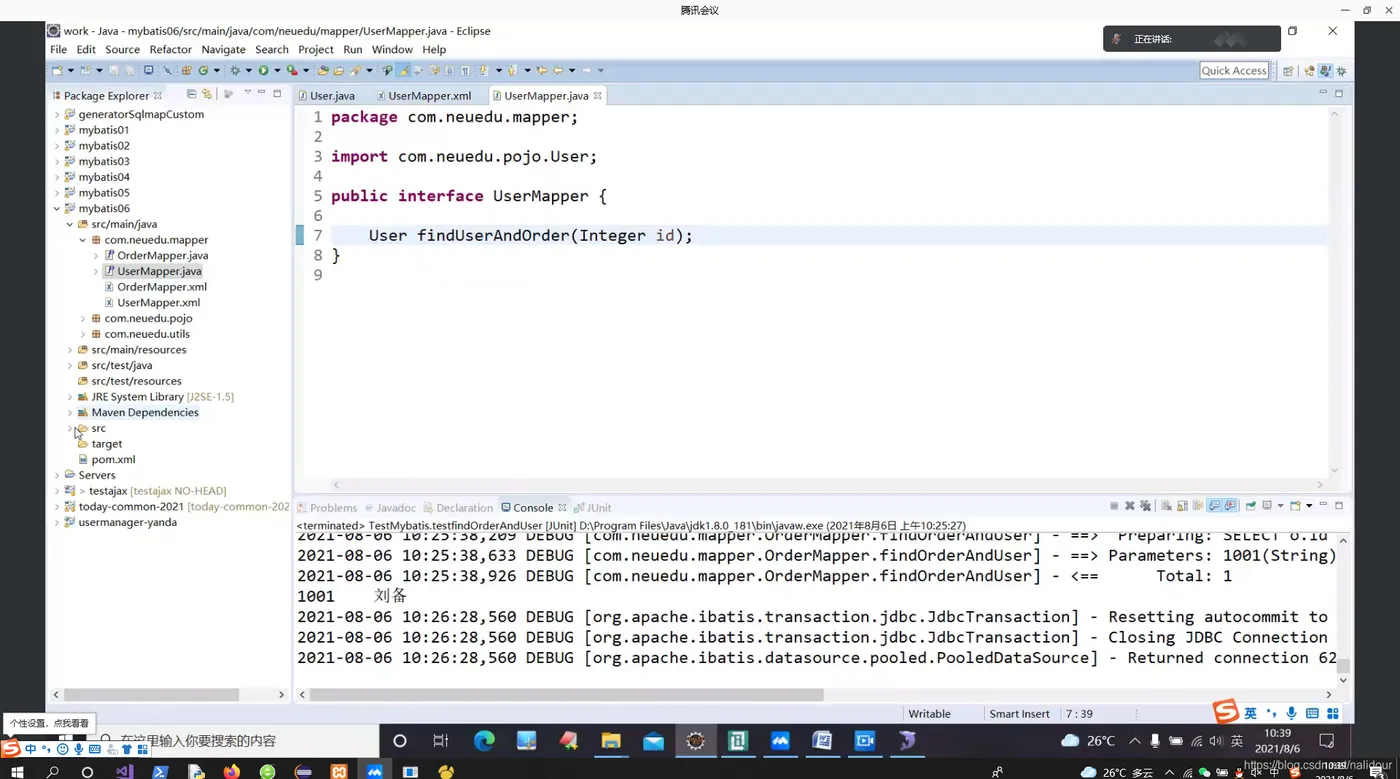Click Pin Console icon
The width and height of the screenshot is (1400, 779).
[1251, 506]
